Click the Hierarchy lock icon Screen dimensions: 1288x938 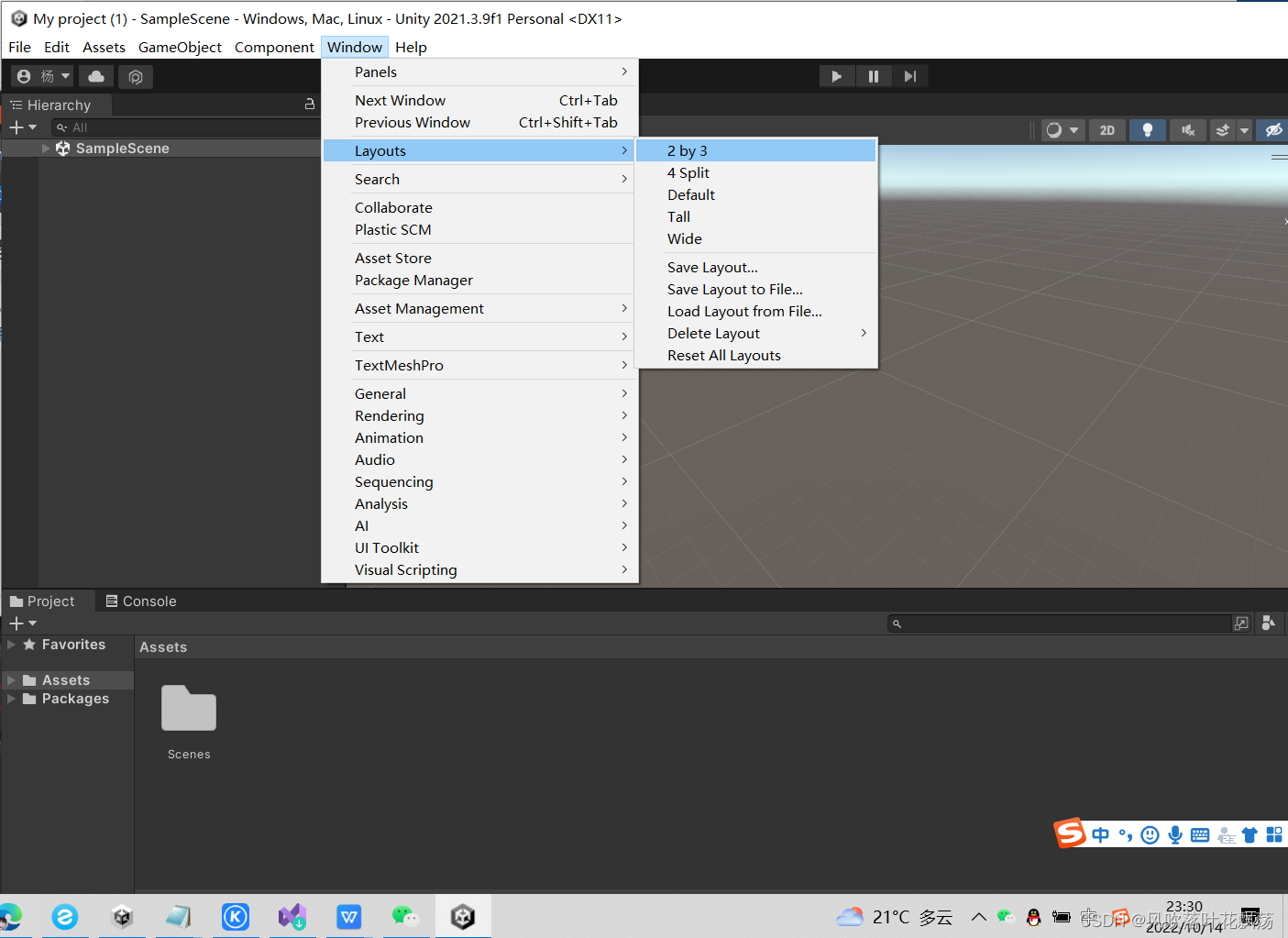pyautogui.click(x=310, y=105)
